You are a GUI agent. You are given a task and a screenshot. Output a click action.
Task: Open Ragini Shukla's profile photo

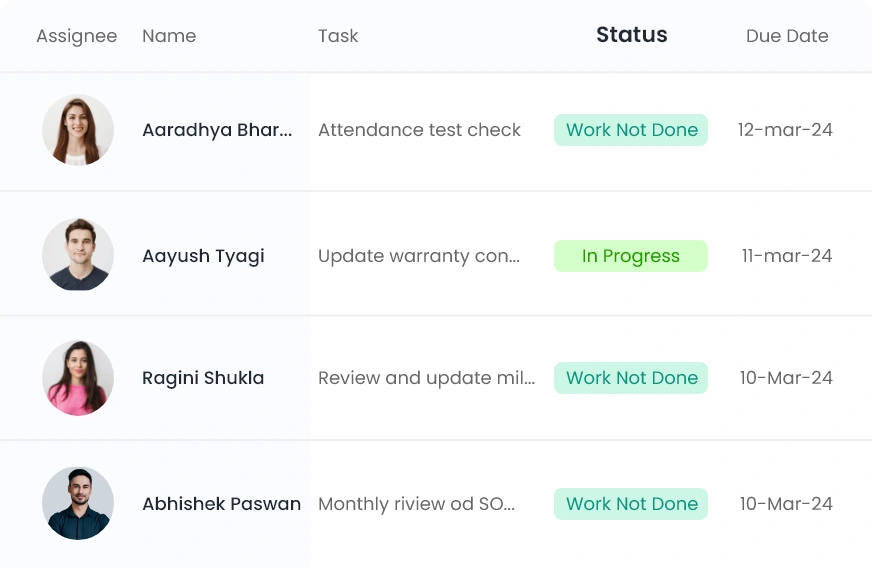[x=78, y=378]
